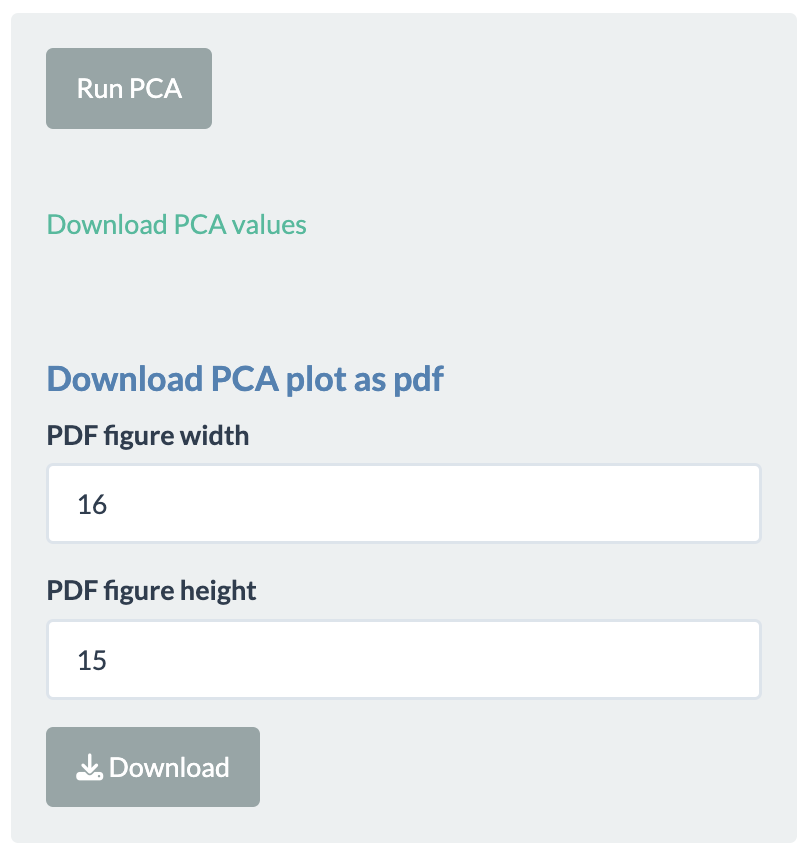Click the PDF figure height label

click(151, 591)
